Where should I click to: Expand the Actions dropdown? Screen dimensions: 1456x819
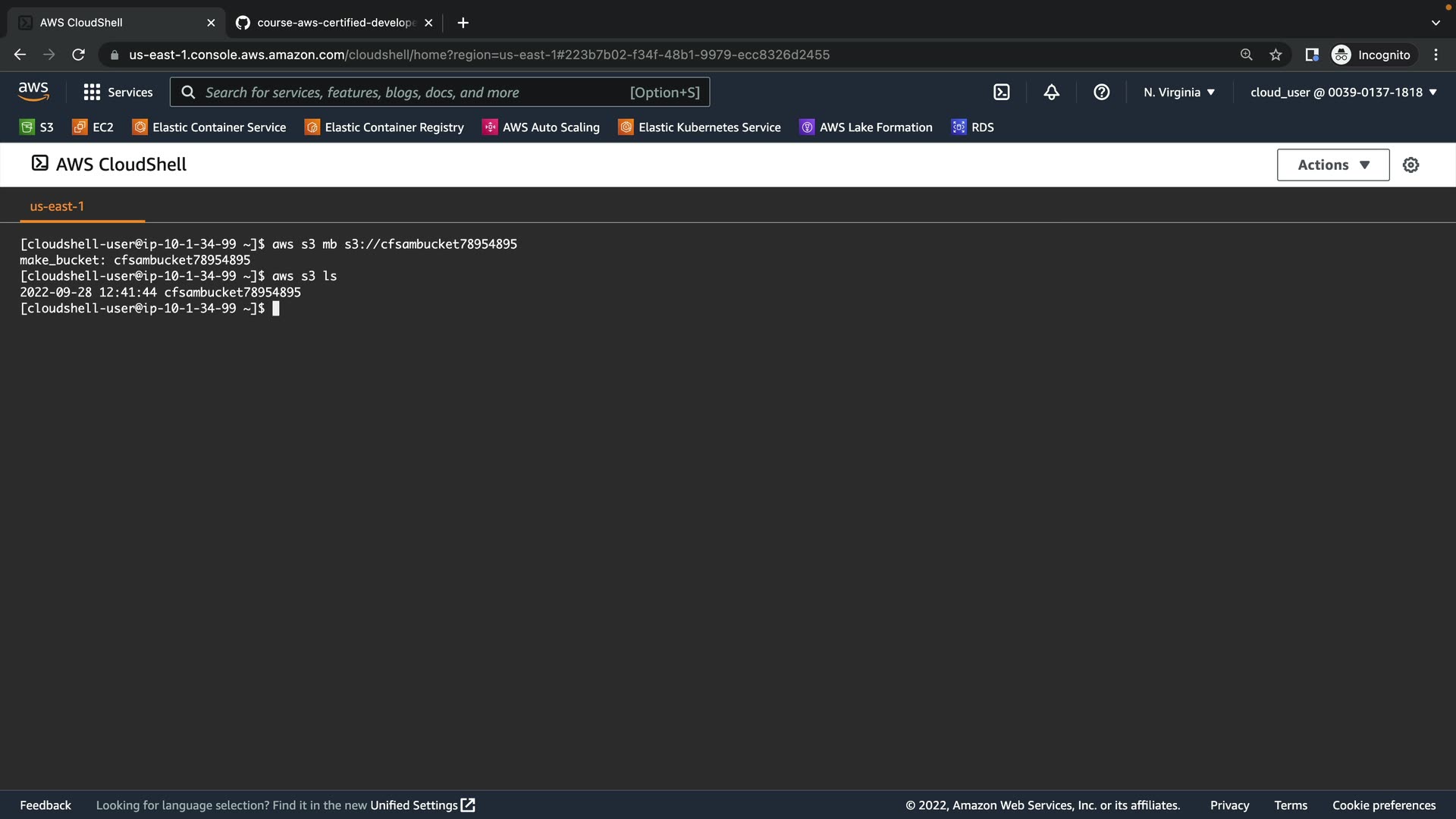coord(1332,165)
